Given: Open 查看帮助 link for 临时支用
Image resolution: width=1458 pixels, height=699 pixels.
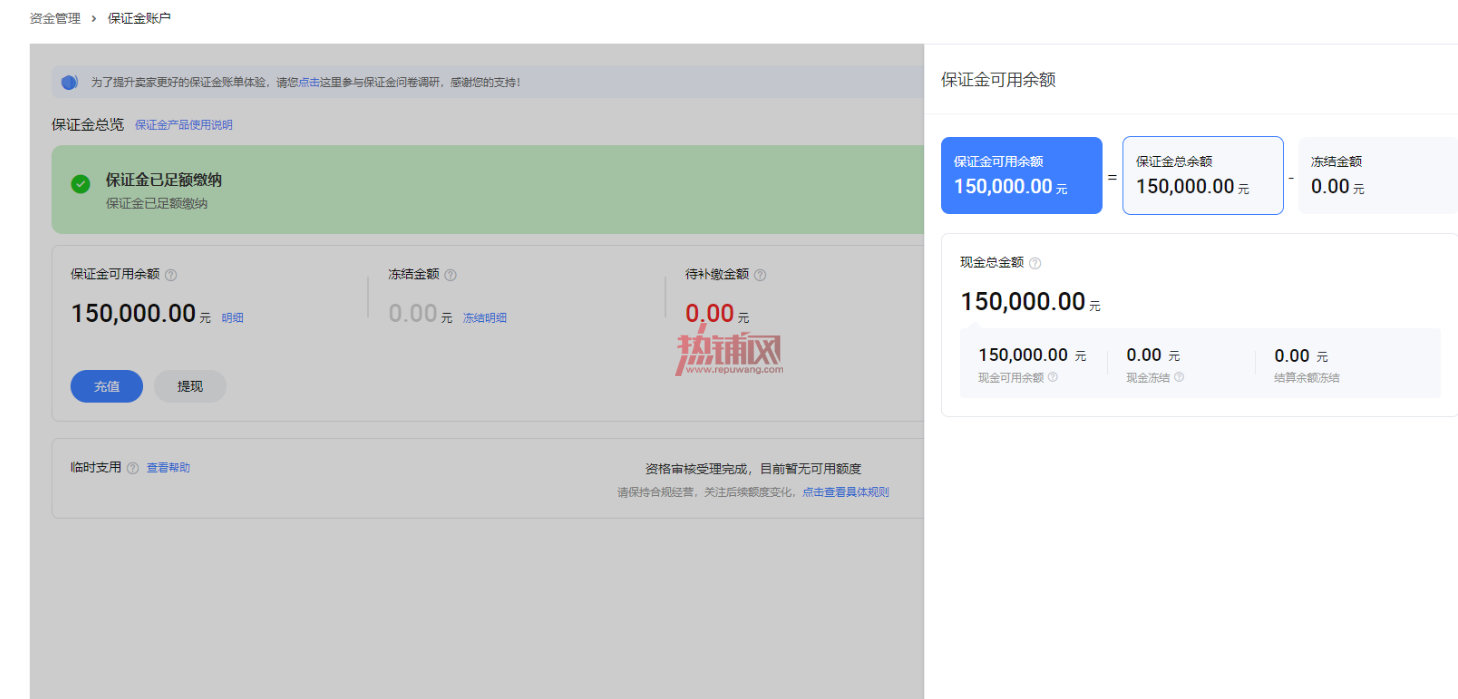Looking at the screenshot, I should point(168,467).
